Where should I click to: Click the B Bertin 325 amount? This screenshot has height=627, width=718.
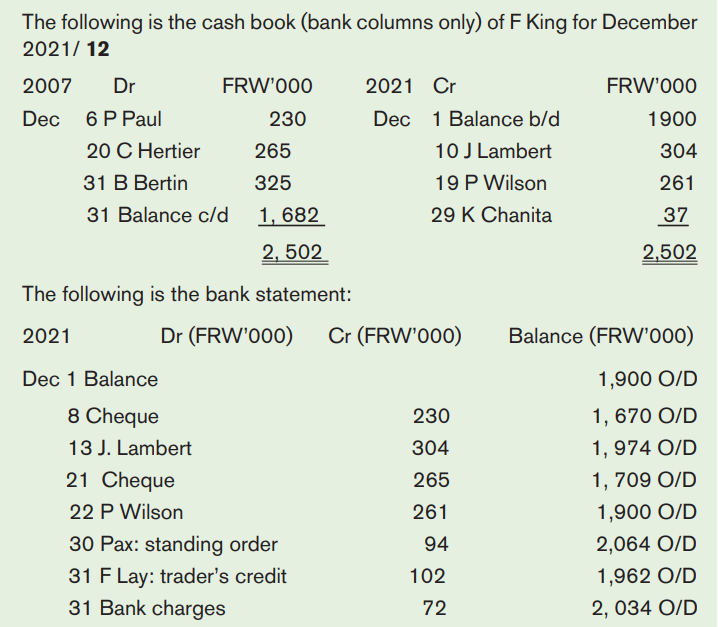pos(272,183)
